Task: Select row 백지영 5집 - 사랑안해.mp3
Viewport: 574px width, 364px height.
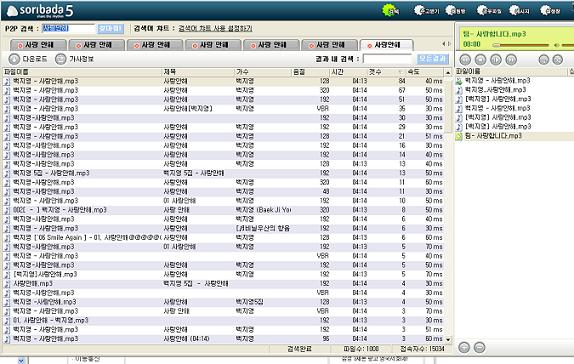Action: (223, 173)
